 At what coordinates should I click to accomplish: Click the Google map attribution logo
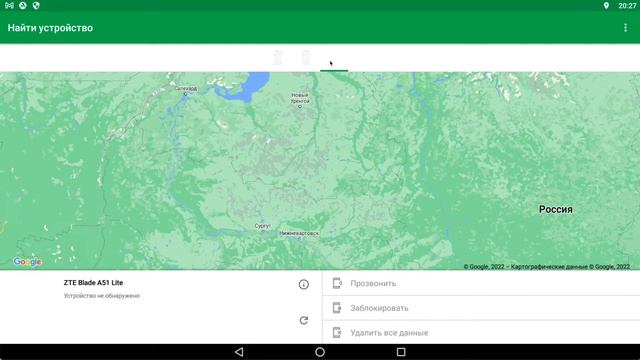tap(27, 262)
